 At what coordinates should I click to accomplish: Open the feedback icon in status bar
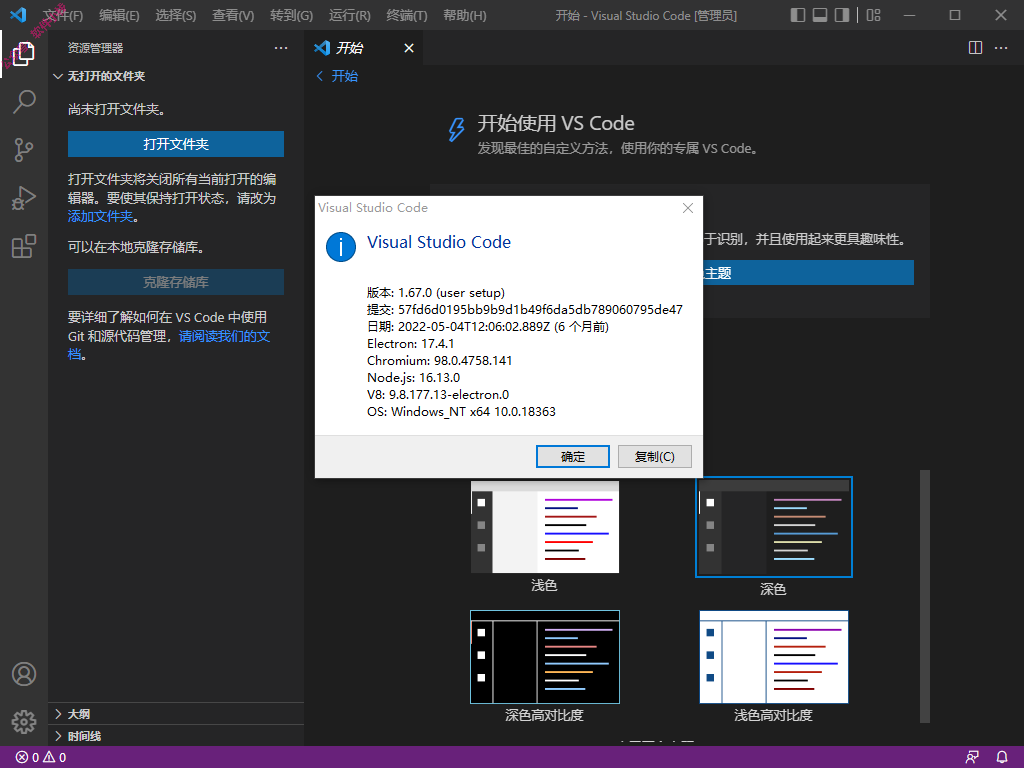972,758
